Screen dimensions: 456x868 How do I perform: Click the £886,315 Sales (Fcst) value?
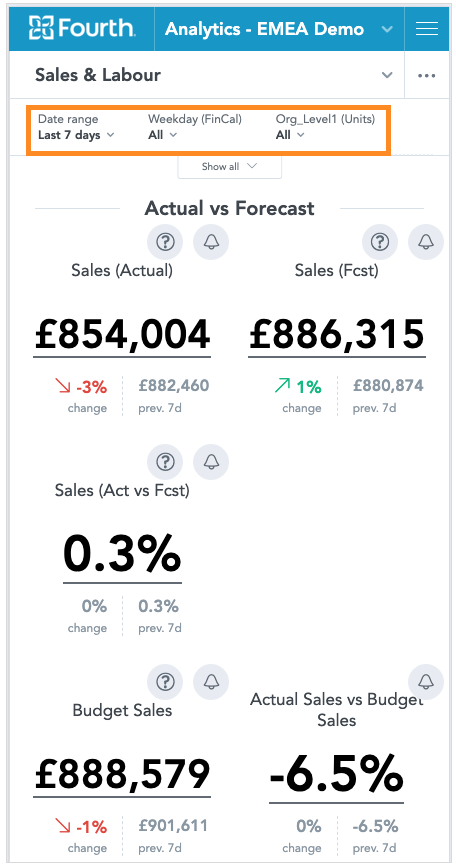click(x=336, y=335)
